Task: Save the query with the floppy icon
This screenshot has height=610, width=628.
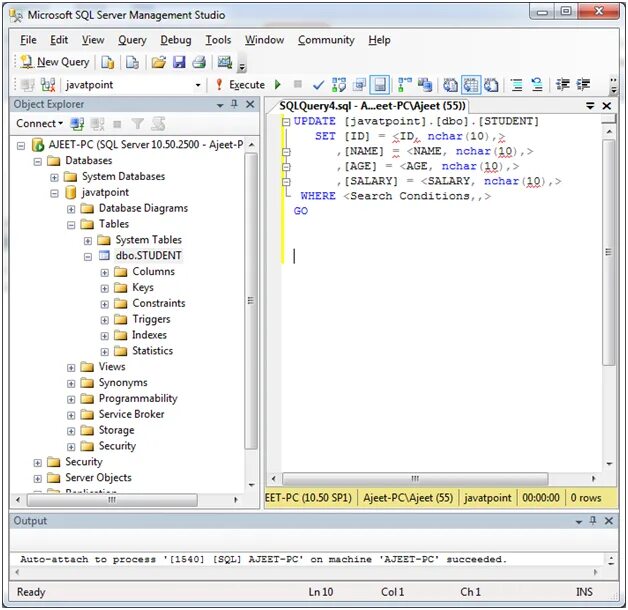Action: (x=179, y=62)
